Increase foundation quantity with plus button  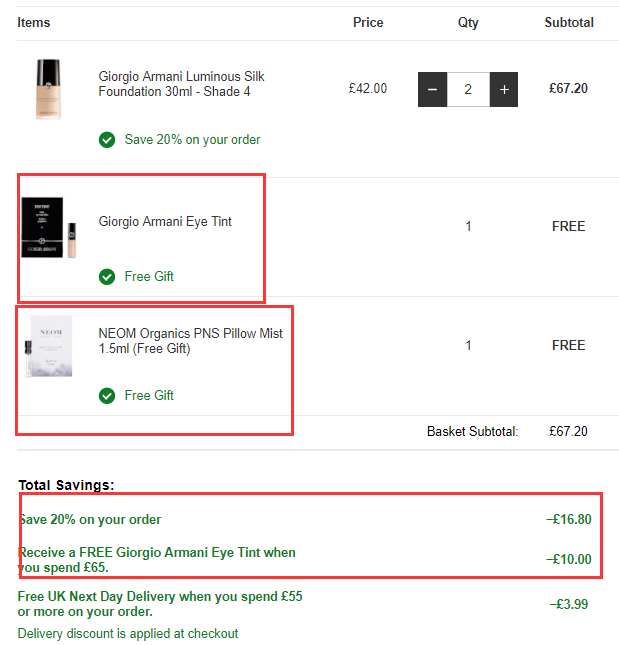pyautogui.click(x=504, y=89)
